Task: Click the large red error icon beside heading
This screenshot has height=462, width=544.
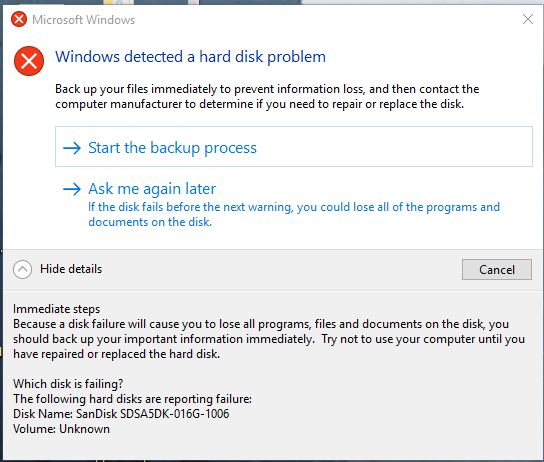Action: pos(29,61)
